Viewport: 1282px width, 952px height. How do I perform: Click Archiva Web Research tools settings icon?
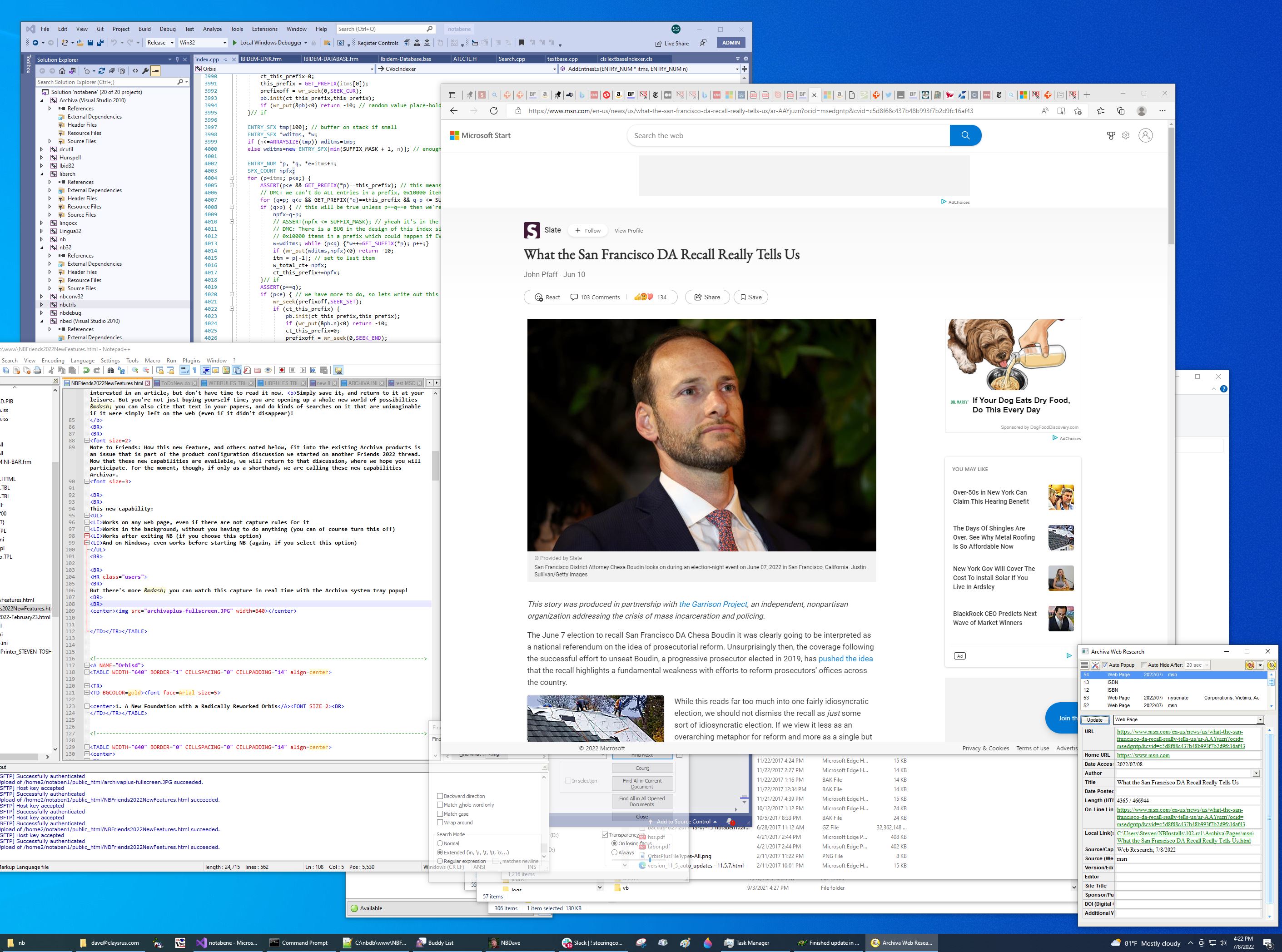[1096, 665]
